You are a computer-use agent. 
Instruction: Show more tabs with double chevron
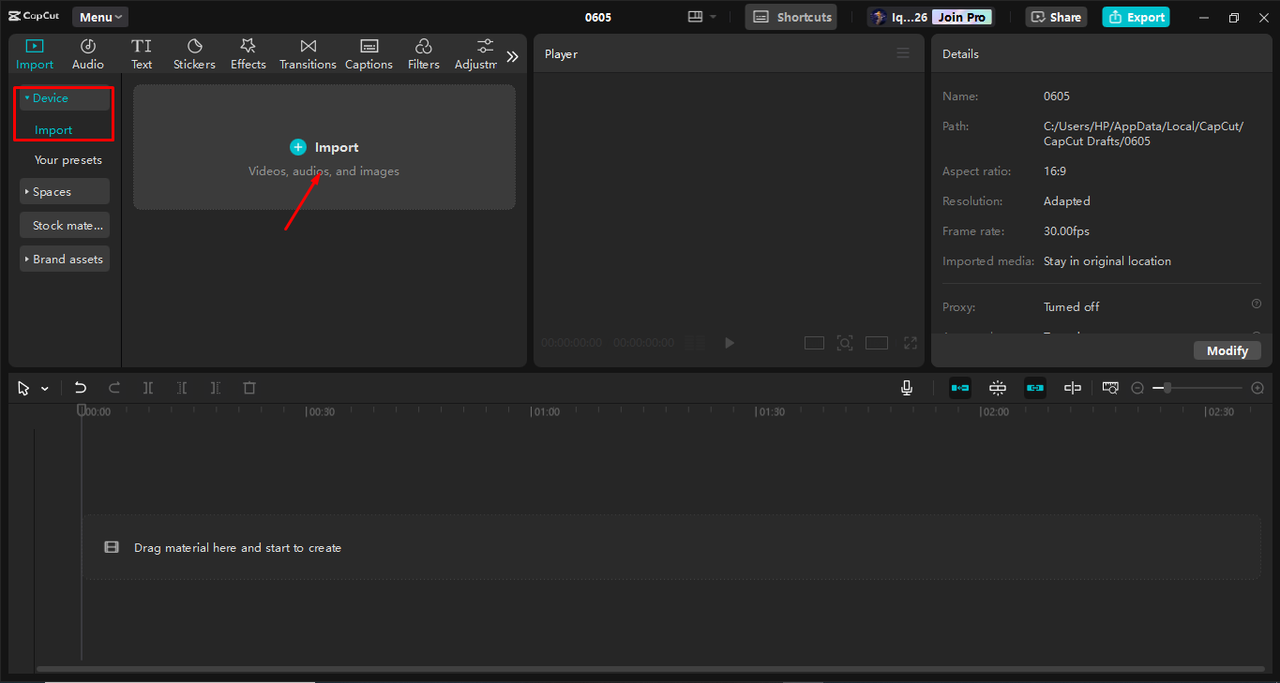[512, 57]
